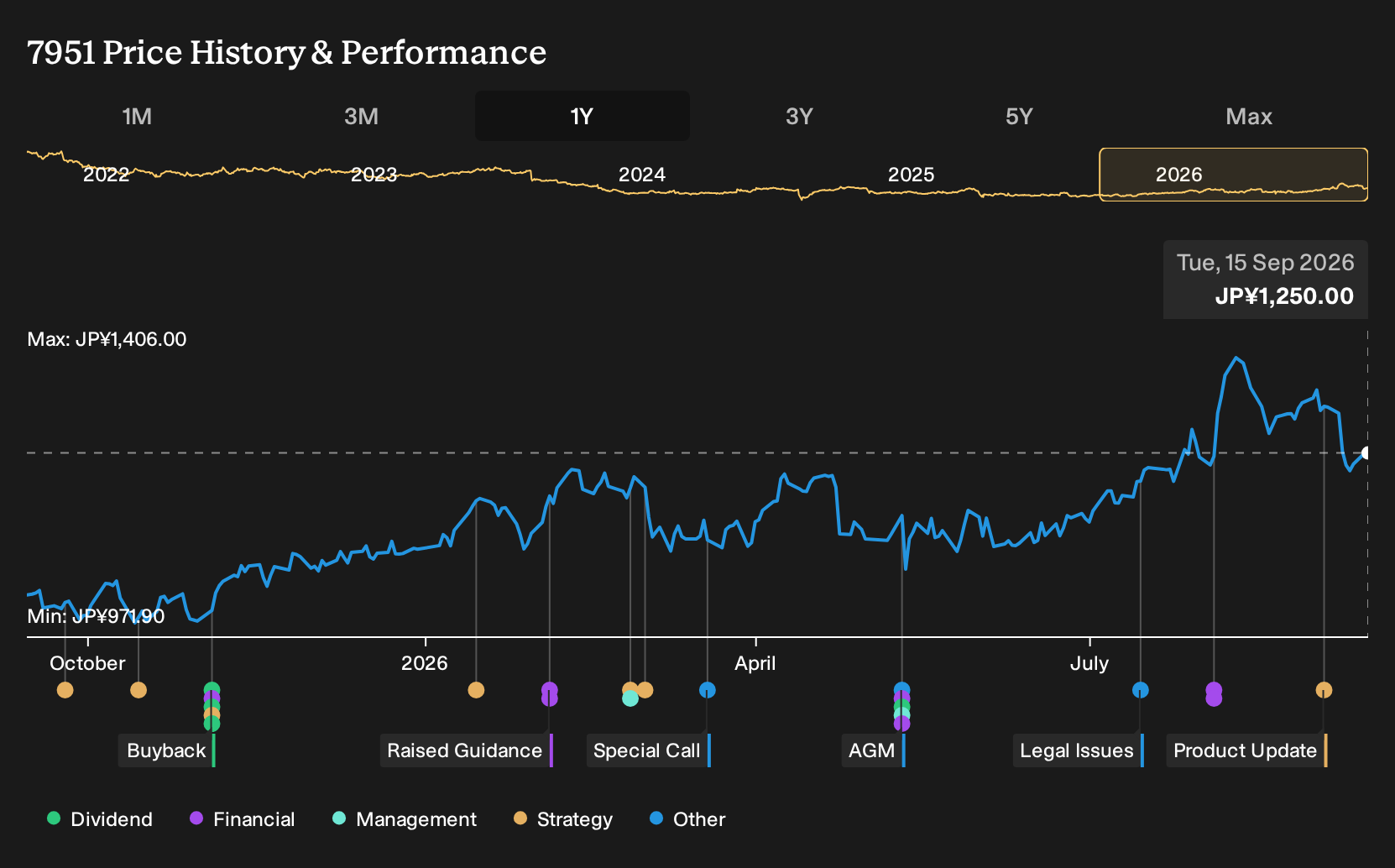Image resolution: width=1395 pixels, height=868 pixels.
Task: Select the 1Y time range tab
Action: [x=583, y=116]
